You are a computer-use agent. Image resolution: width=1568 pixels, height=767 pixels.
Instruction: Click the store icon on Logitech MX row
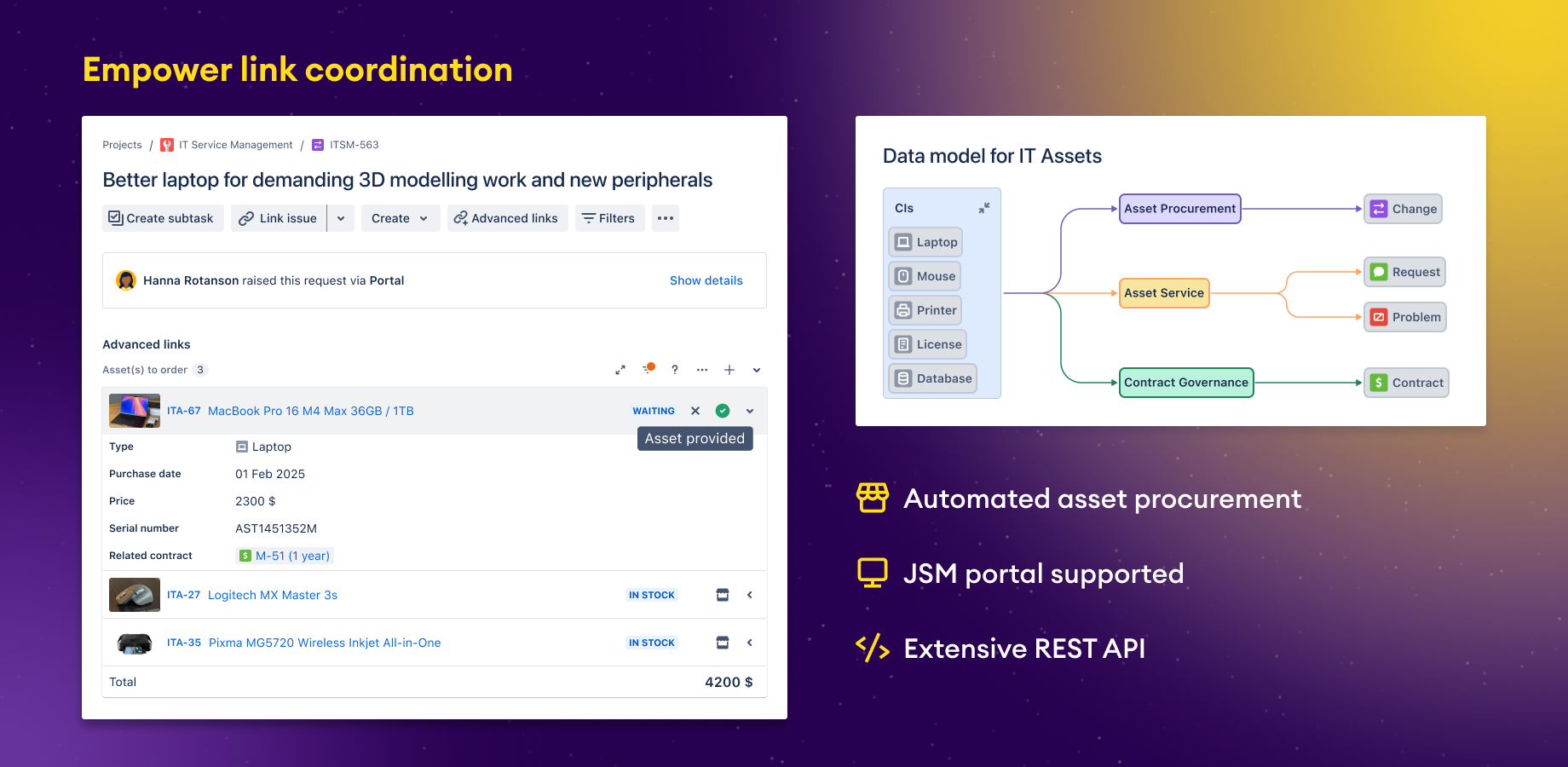point(723,595)
